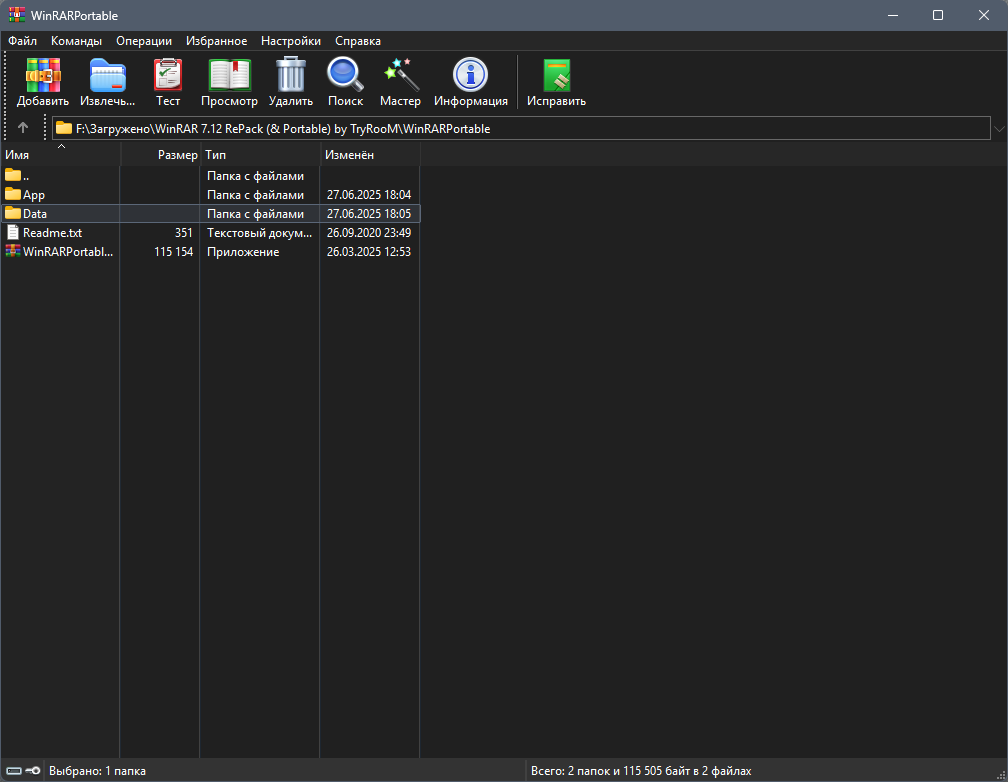Screen dimensions: 1008x782
Task: Open the Операции menu
Action: coord(144,41)
